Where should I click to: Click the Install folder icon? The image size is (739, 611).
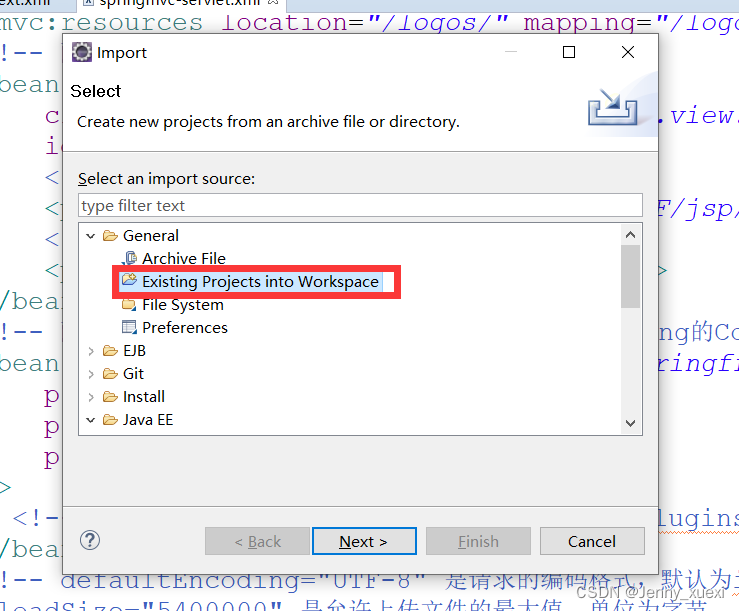pyautogui.click(x=110, y=397)
